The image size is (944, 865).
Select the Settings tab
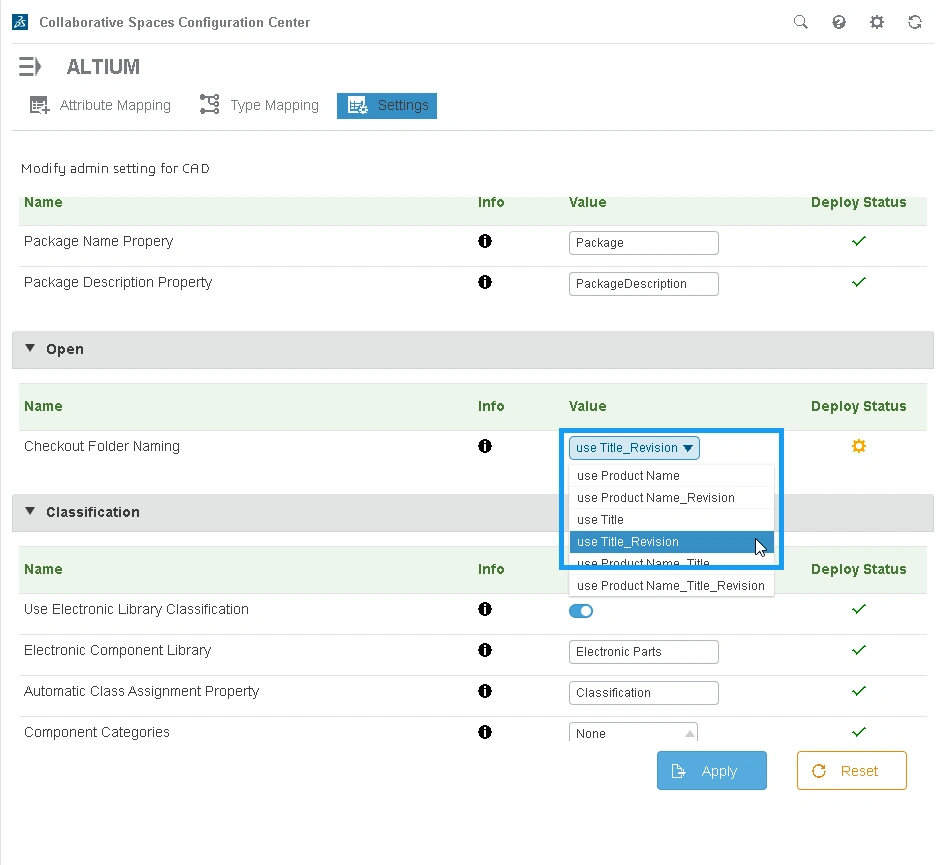(x=387, y=106)
